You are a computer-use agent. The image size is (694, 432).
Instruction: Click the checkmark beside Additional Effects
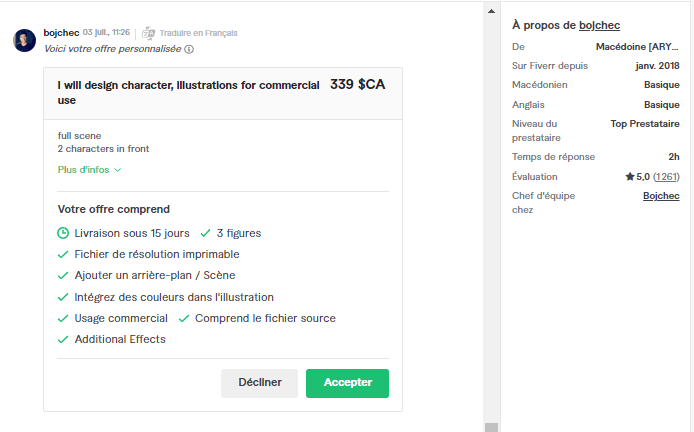pos(64,339)
